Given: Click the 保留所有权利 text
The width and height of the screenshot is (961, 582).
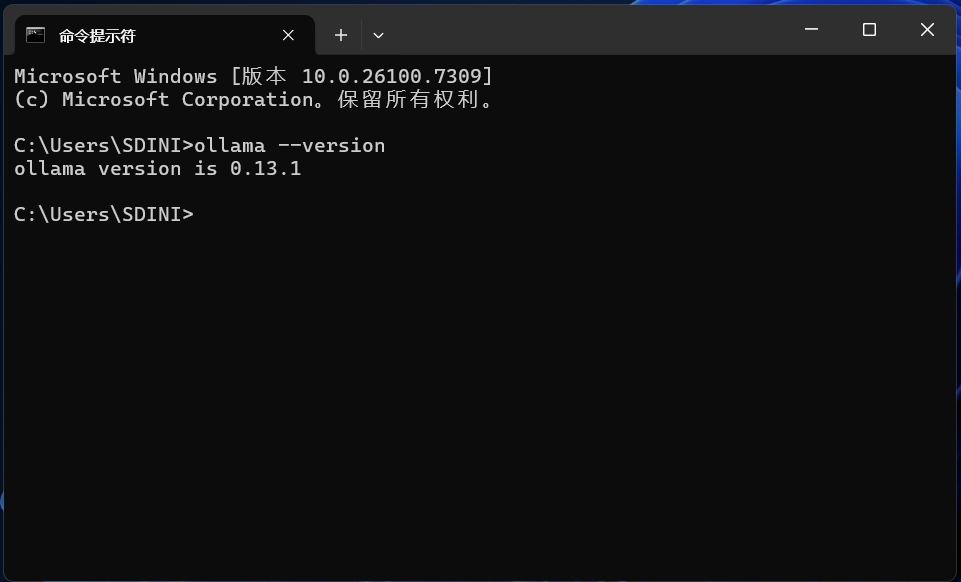Looking at the screenshot, I should click(409, 99).
